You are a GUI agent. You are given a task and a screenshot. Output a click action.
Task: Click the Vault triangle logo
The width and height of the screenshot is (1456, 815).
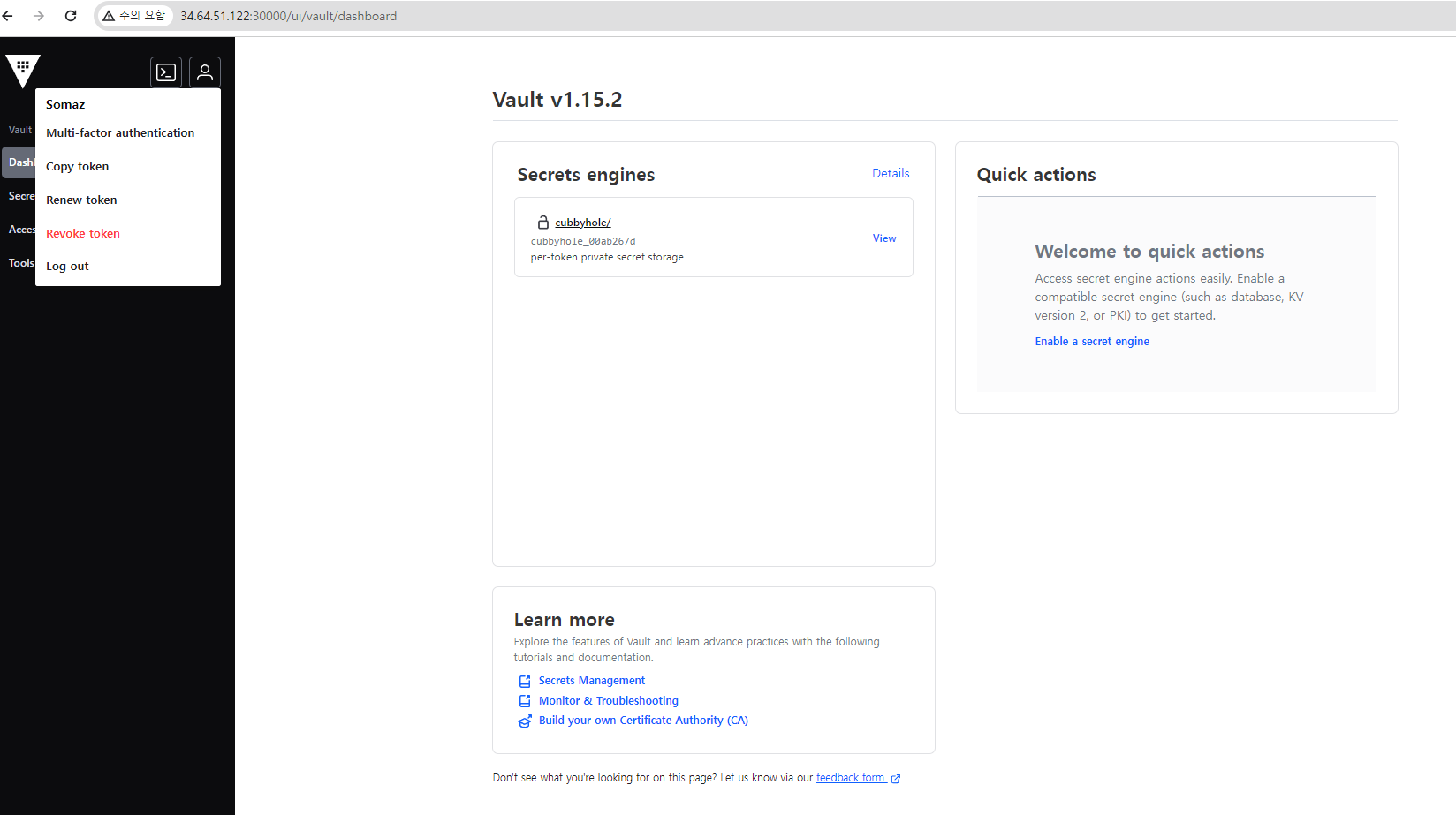tap(23, 71)
